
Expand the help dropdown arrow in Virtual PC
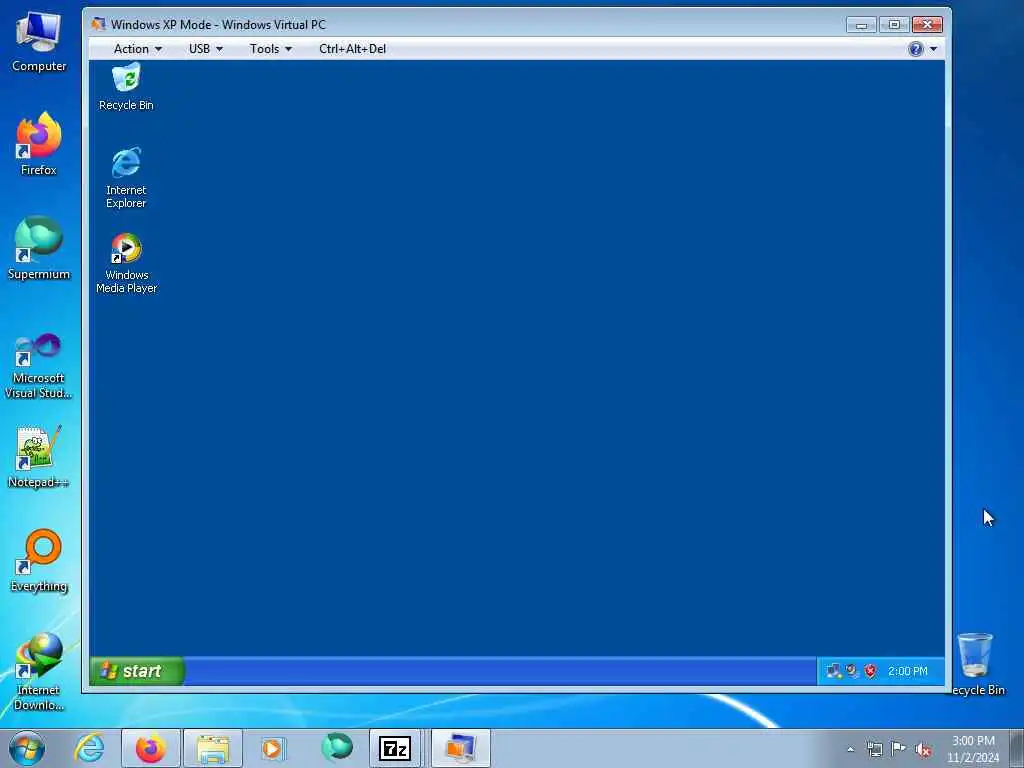tap(933, 49)
